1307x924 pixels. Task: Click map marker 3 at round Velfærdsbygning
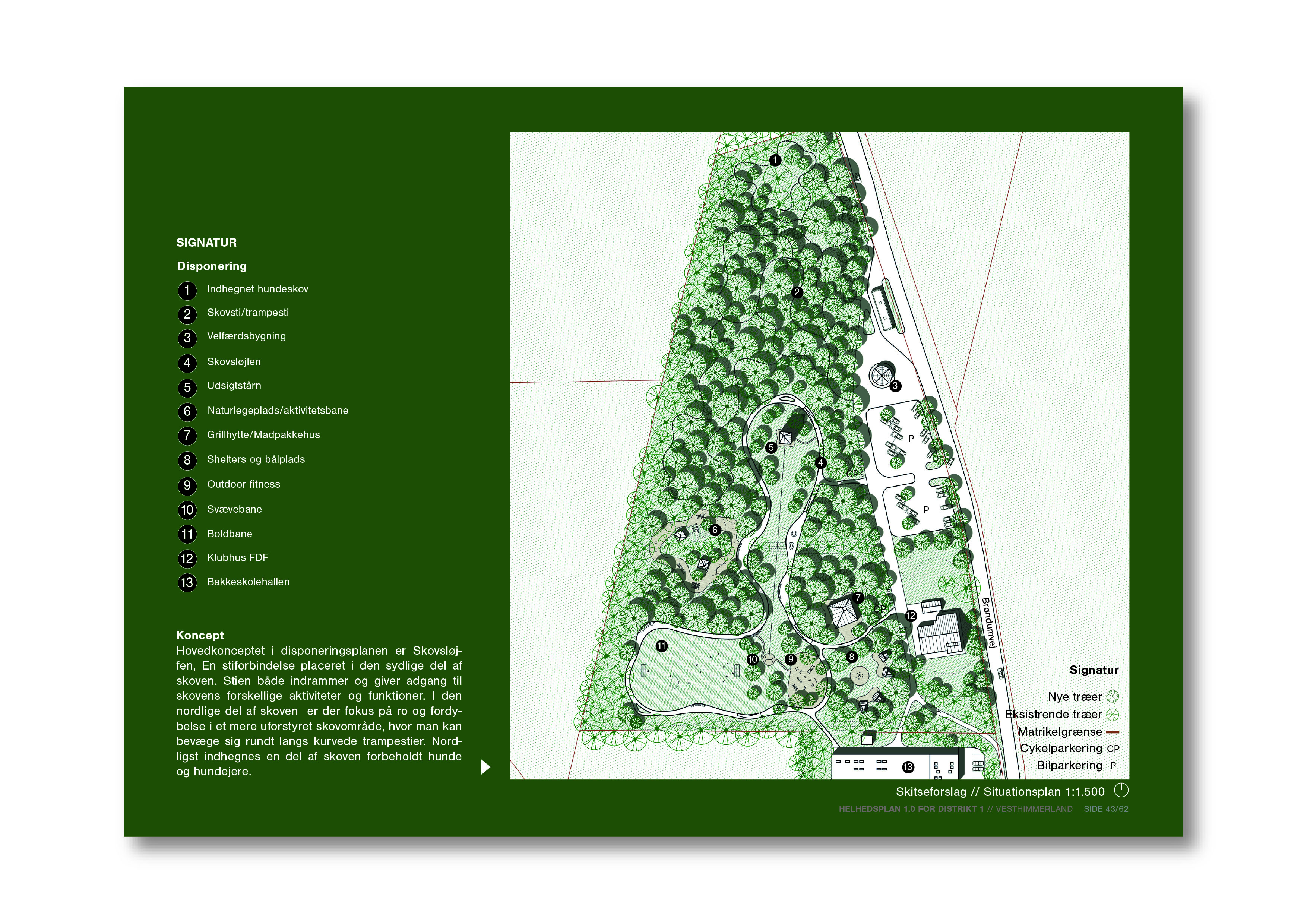tap(895, 386)
